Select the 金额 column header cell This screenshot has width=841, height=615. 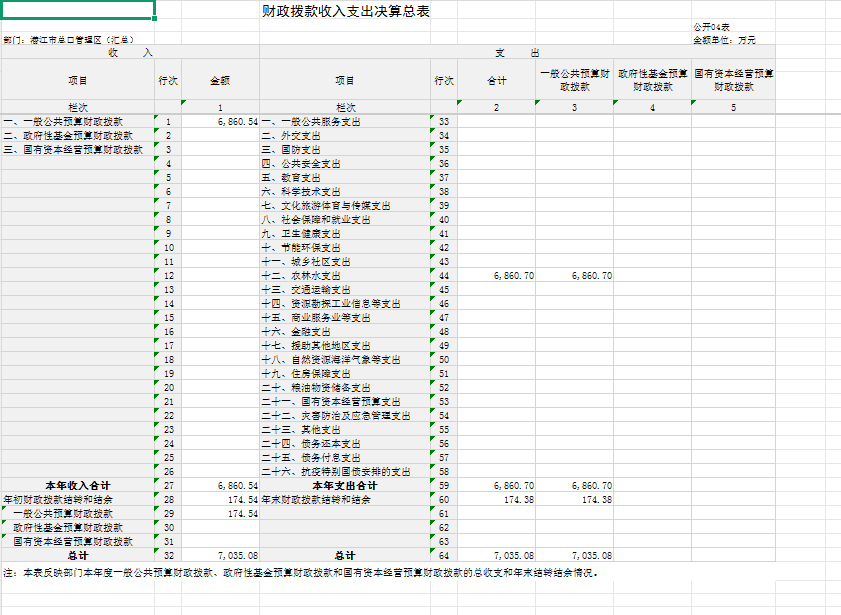pos(220,80)
